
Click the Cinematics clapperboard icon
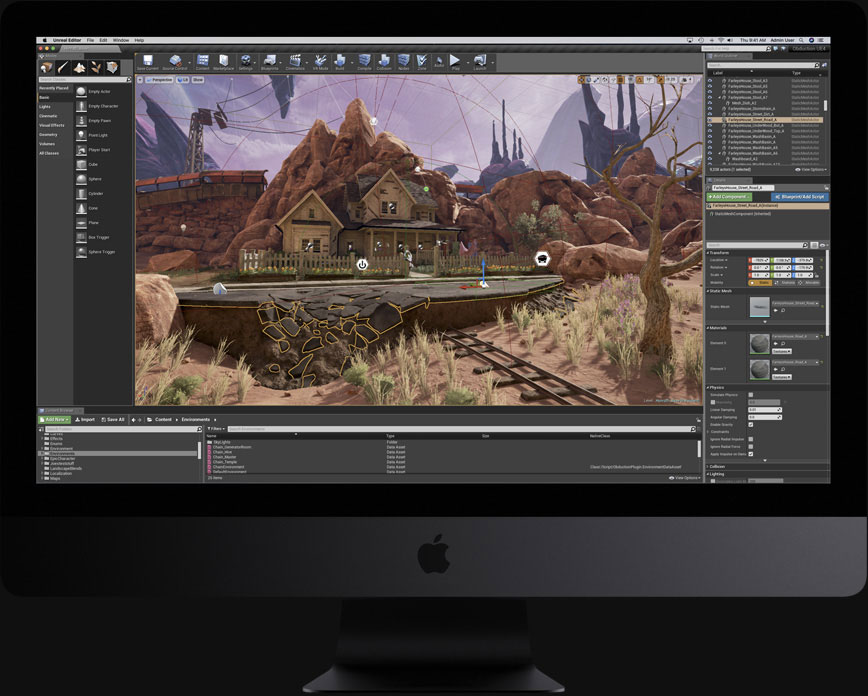(295, 60)
